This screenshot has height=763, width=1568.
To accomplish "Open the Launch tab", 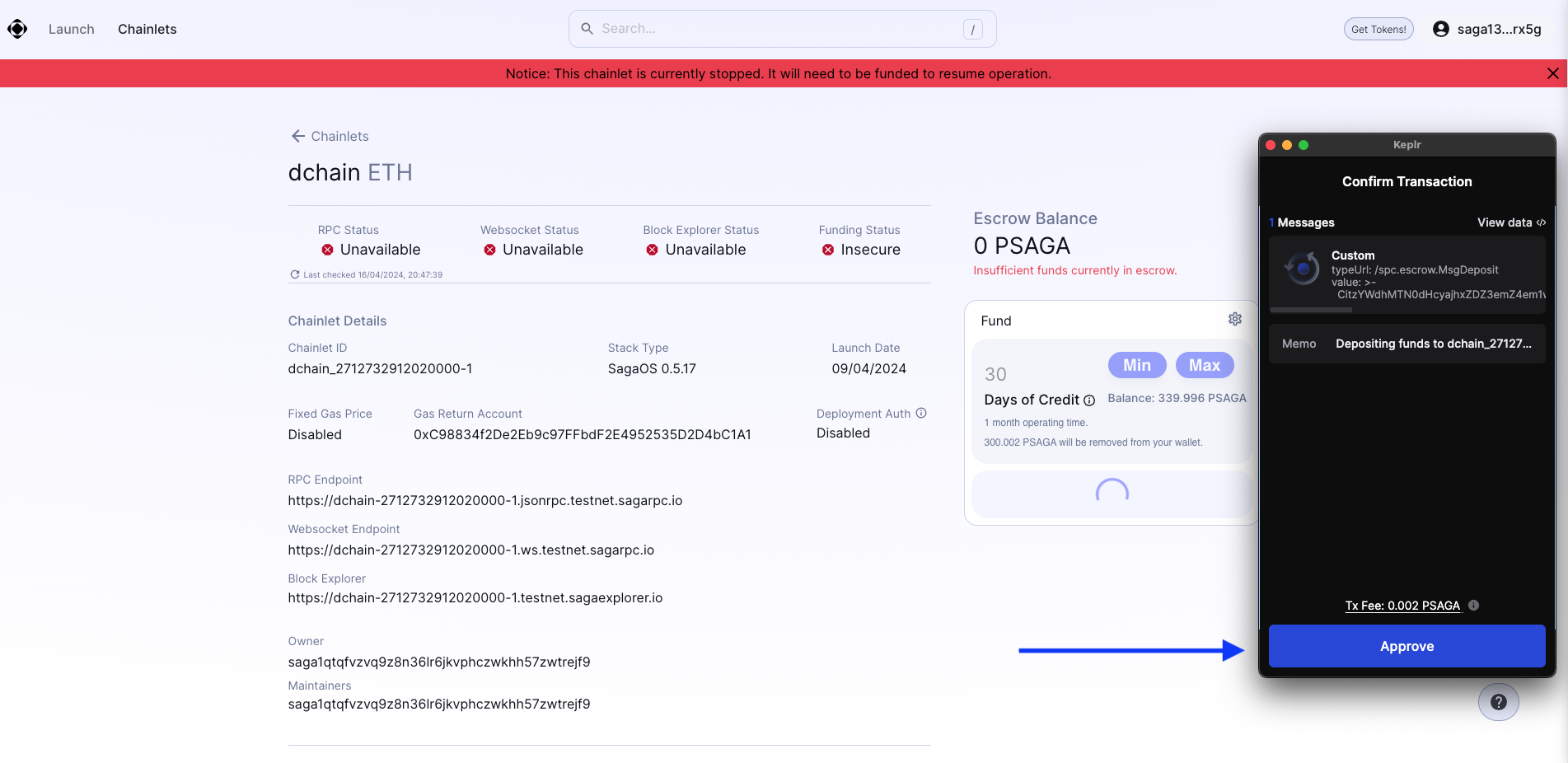I will click(x=72, y=29).
